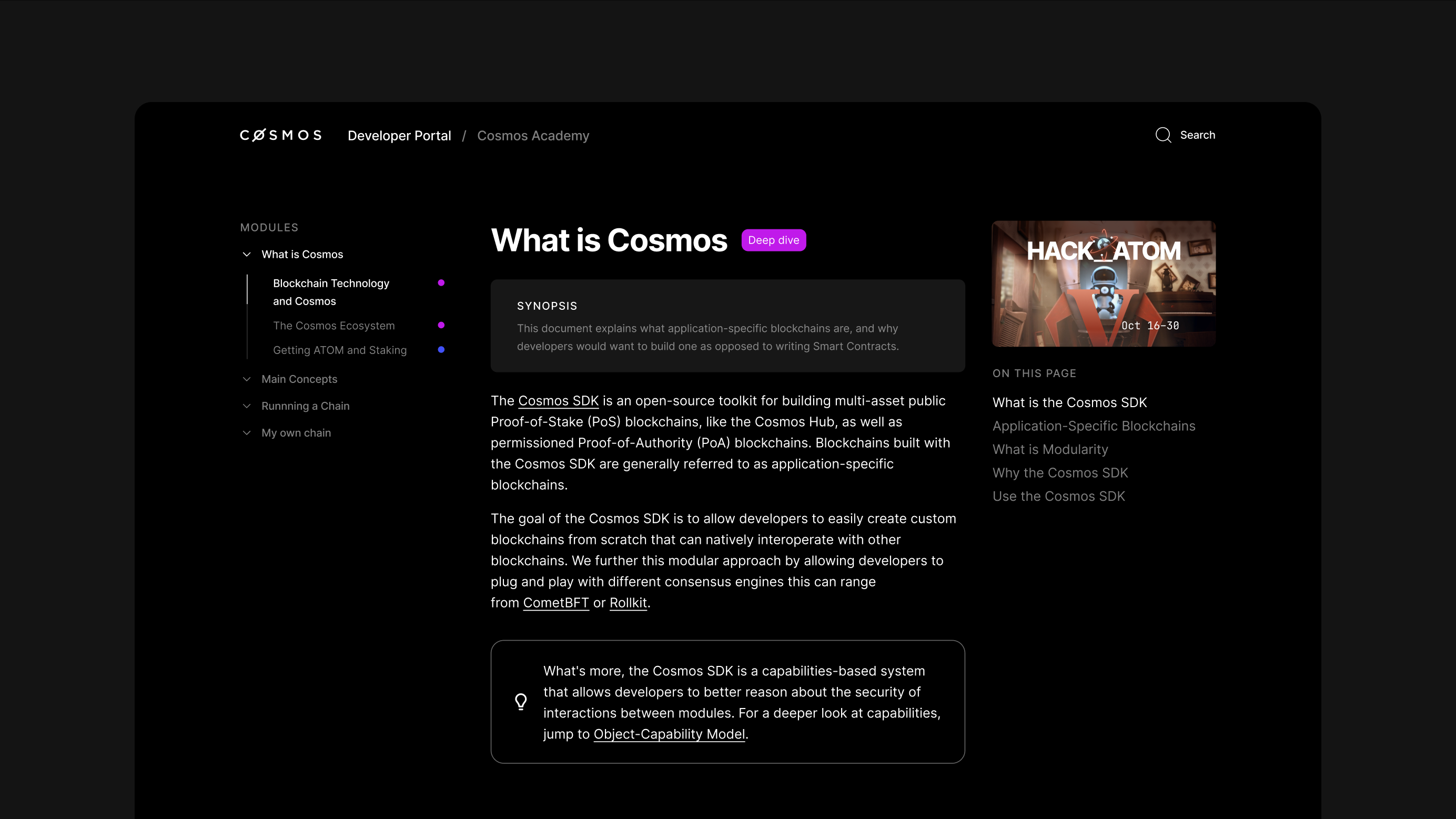
Task: Click purple dot beside The Cosmos Ecosystem
Action: tap(441, 325)
